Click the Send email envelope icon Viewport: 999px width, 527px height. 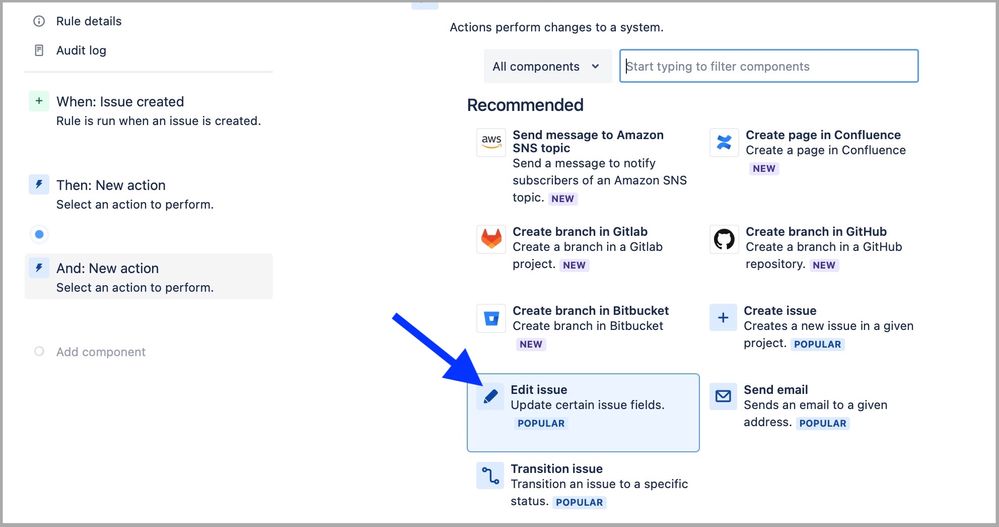coord(723,397)
